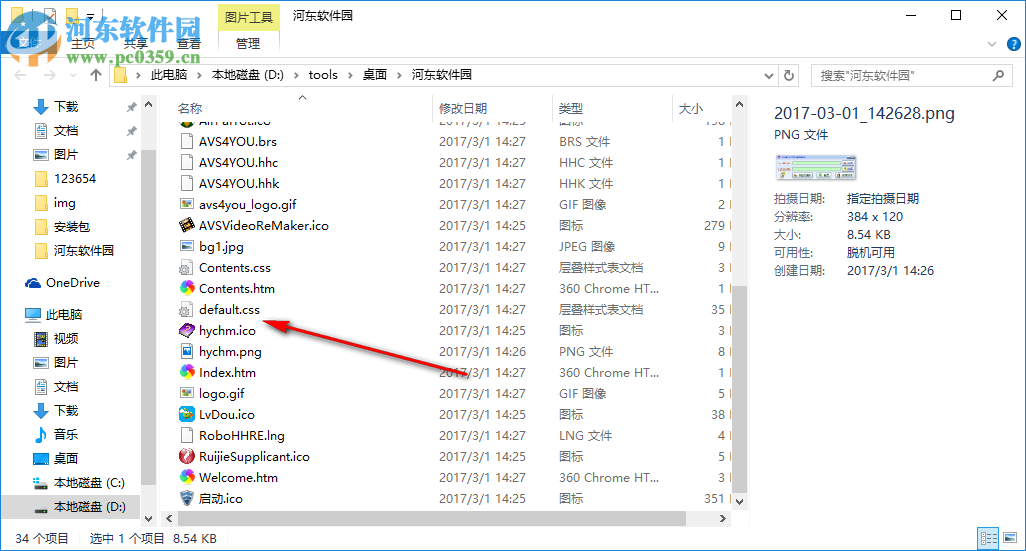Click the navigation pane scrollbar
Screen dimensions: 1026x551
click(149, 317)
